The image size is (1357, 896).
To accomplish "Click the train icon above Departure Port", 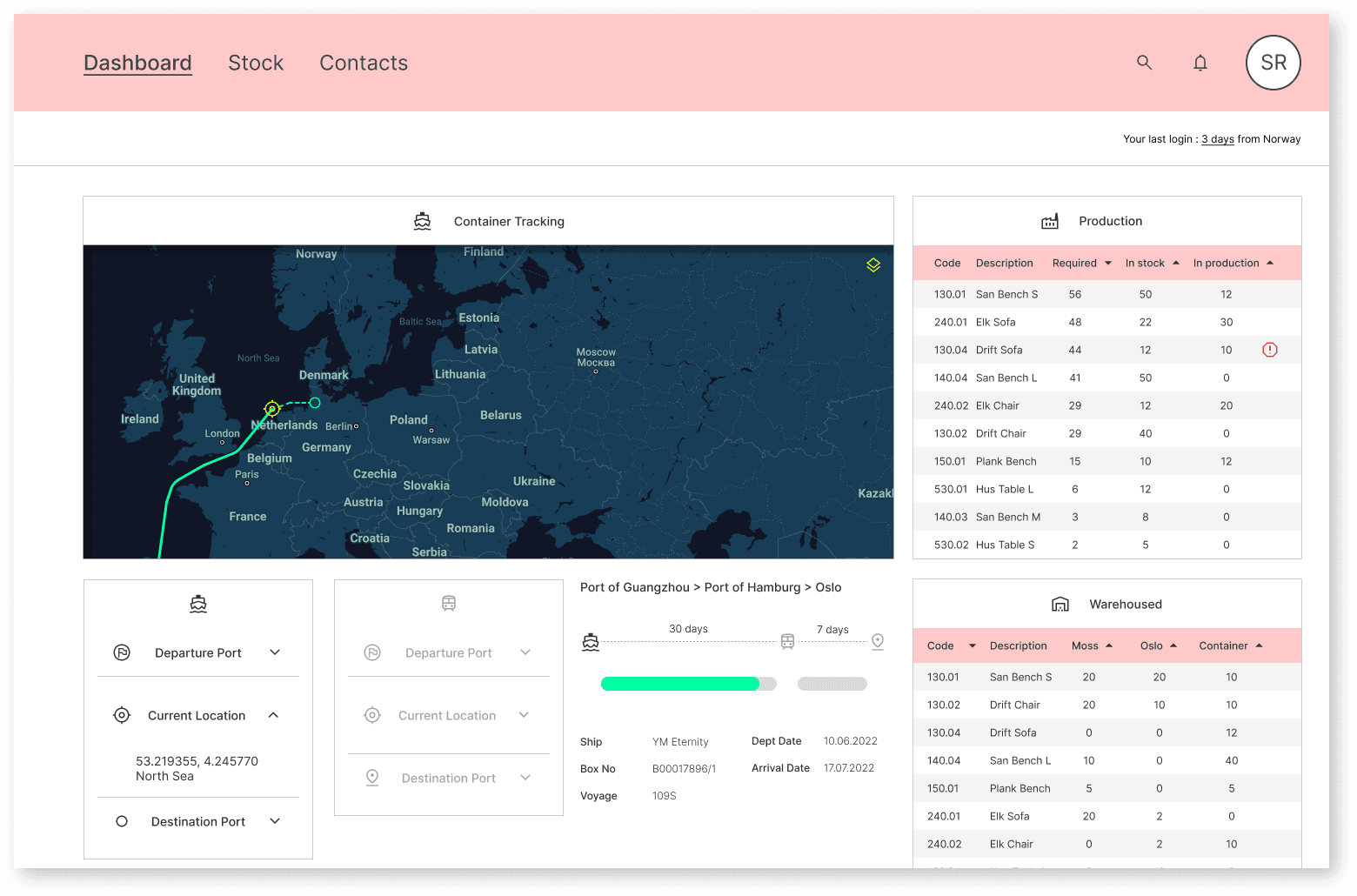I will 448,603.
